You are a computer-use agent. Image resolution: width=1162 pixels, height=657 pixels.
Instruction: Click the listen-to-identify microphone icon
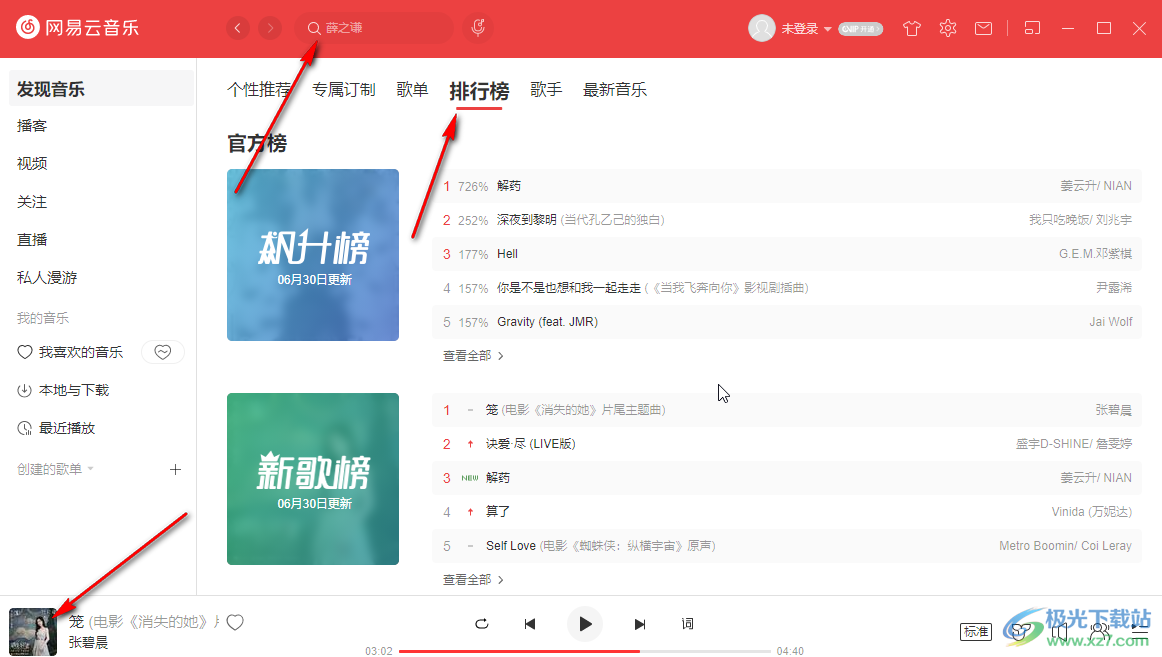tap(479, 28)
